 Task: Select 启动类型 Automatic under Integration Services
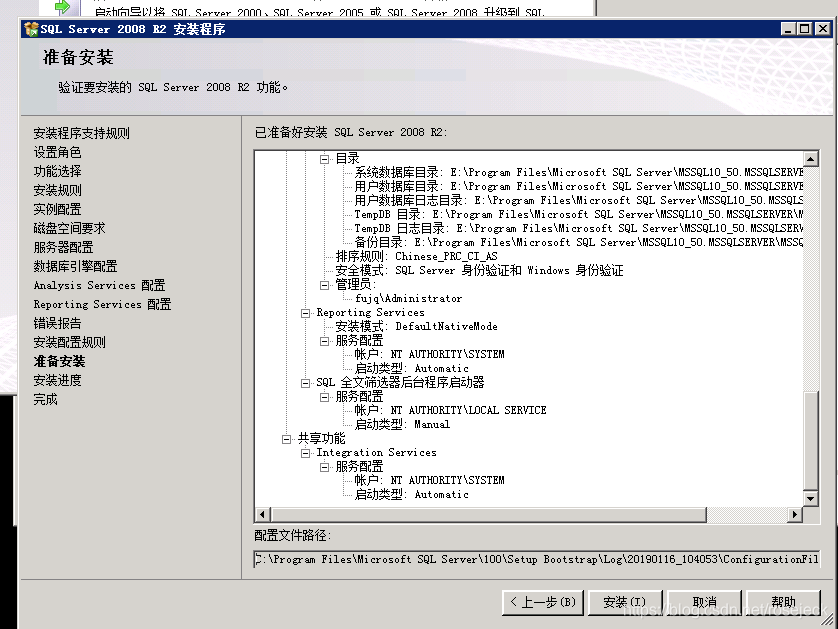[412, 495]
